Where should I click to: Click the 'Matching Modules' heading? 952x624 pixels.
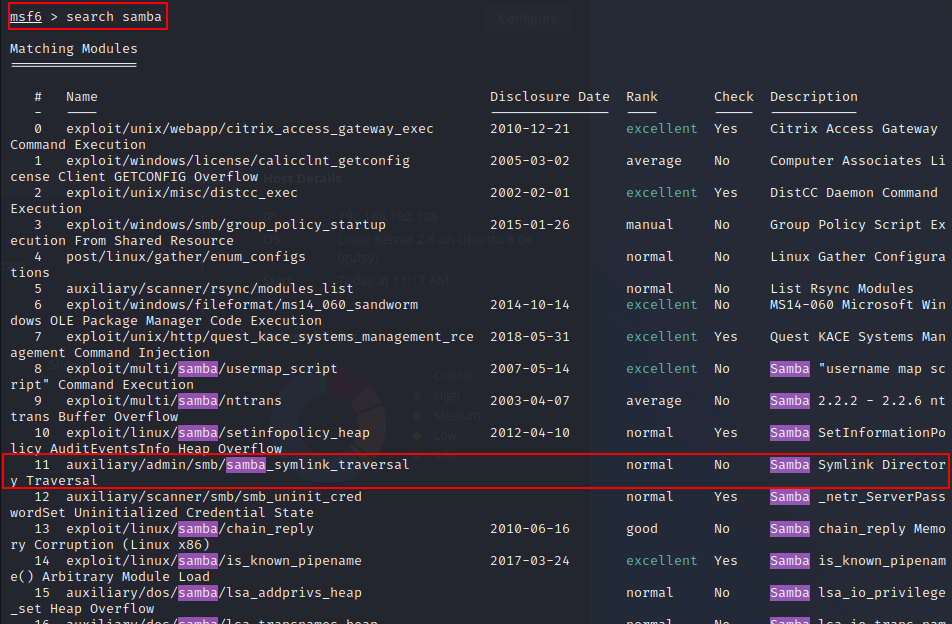(x=73, y=49)
